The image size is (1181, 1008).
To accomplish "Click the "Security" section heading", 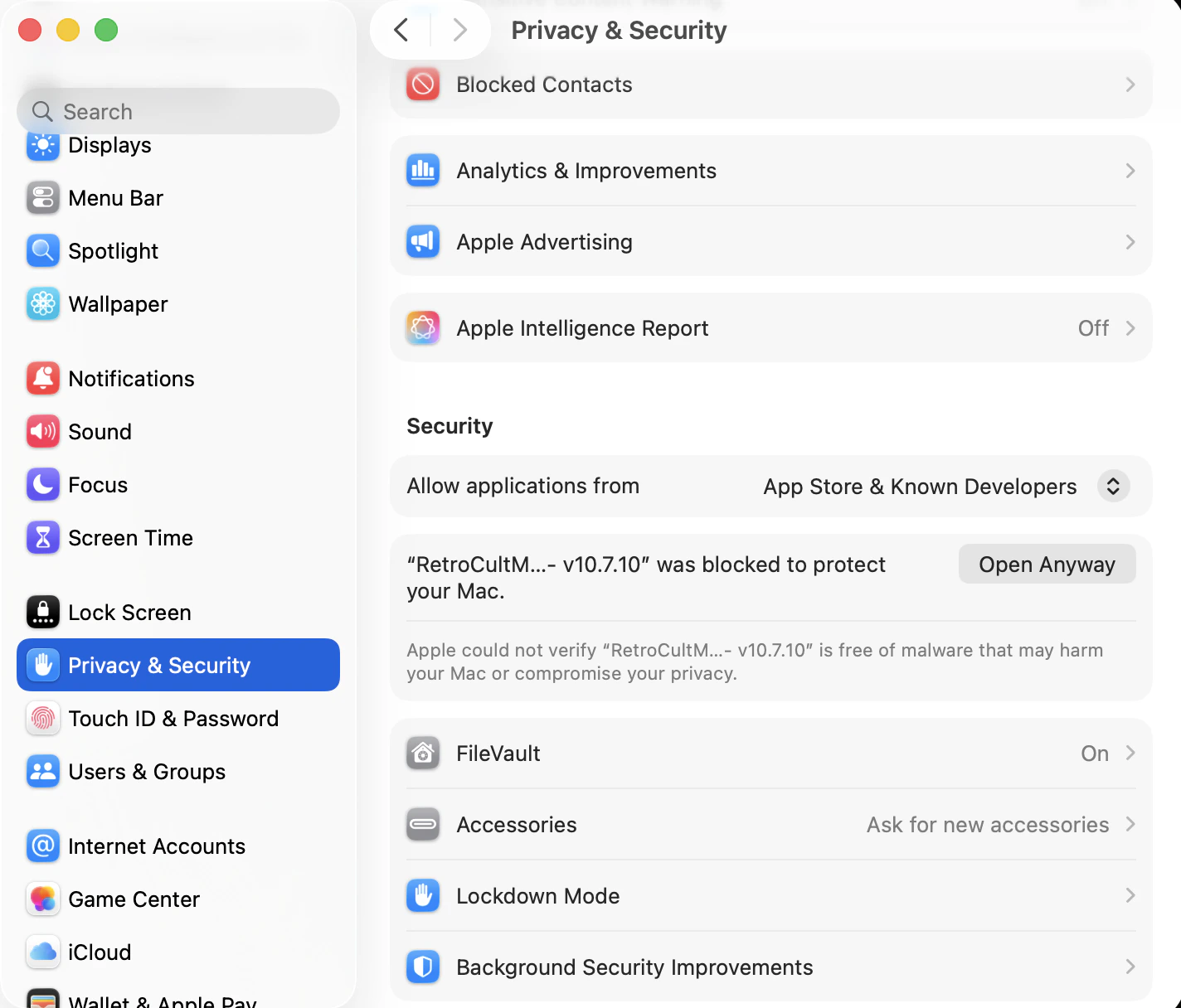I will click(450, 426).
